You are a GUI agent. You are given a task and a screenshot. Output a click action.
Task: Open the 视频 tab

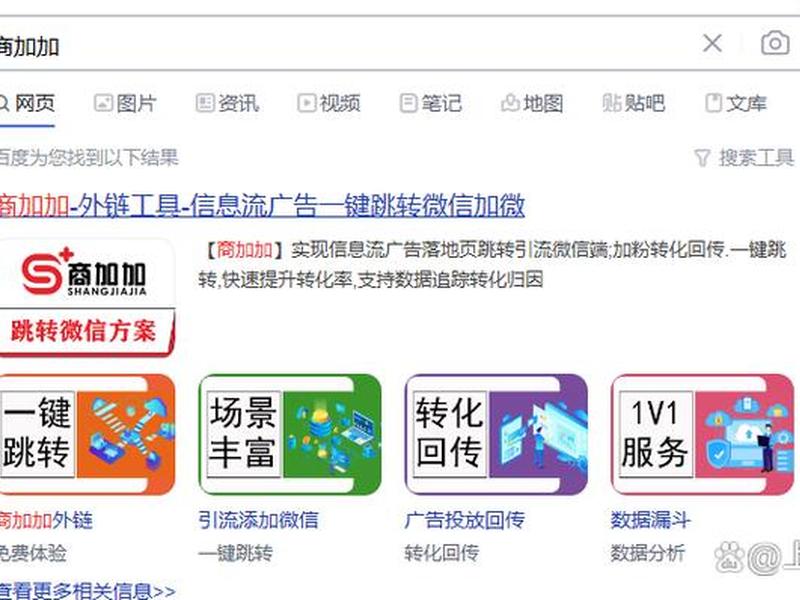tap(329, 104)
